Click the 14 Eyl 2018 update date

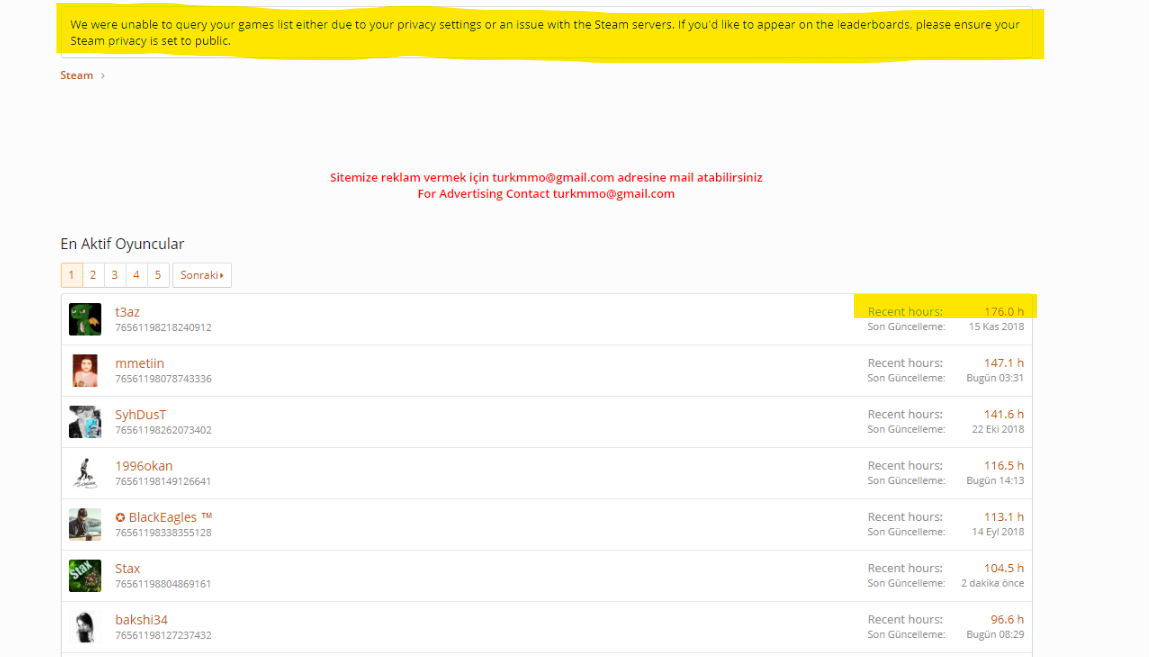(x=997, y=532)
